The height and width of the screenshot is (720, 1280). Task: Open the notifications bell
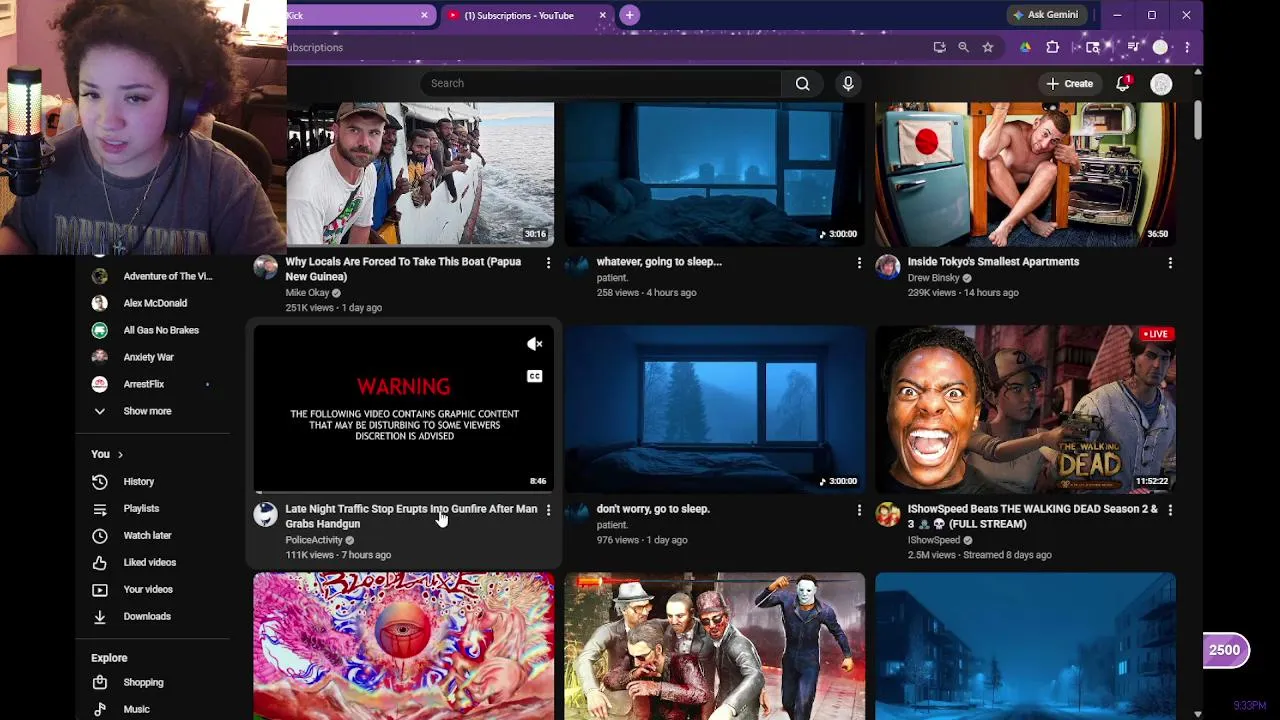(1123, 84)
